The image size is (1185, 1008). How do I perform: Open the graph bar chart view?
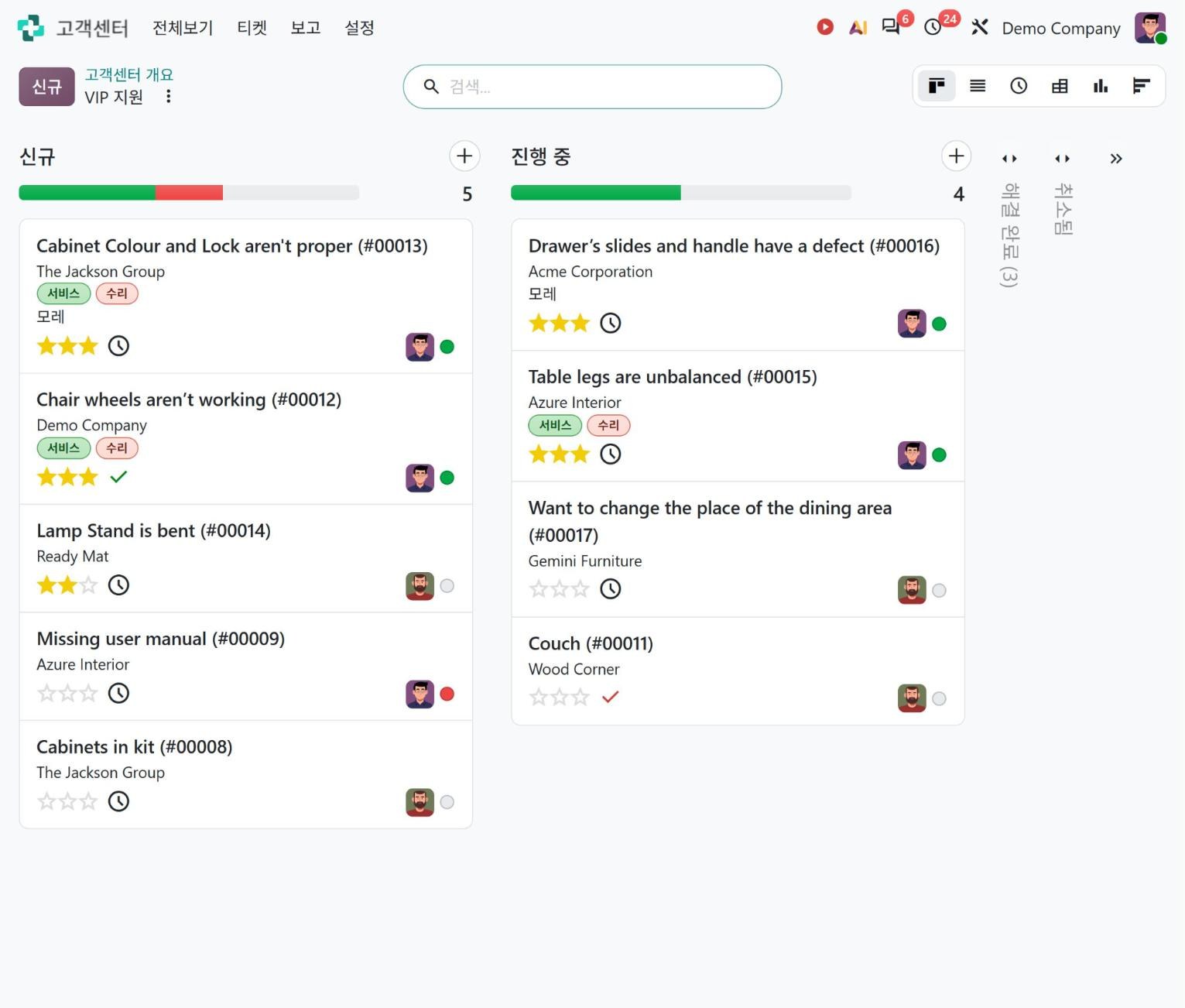[1101, 86]
